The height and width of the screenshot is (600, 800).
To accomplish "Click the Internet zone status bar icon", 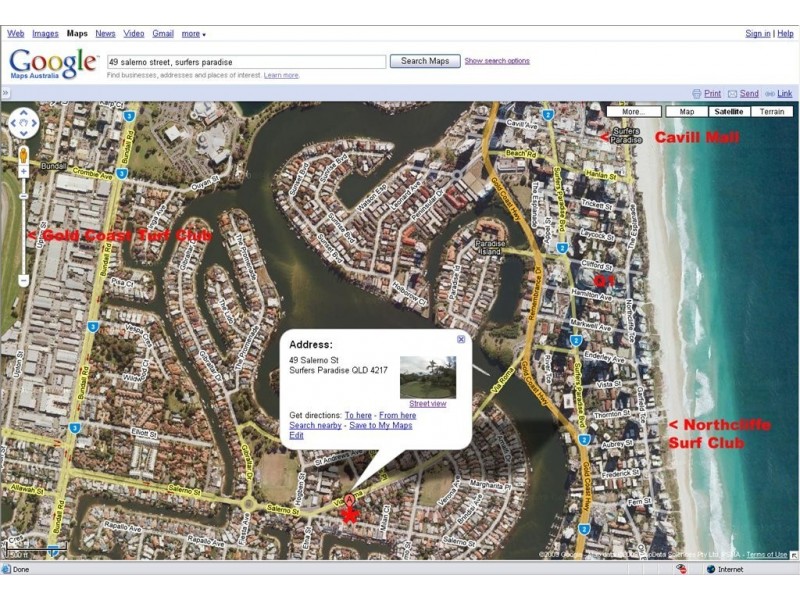I will pyautogui.click(x=711, y=569).
